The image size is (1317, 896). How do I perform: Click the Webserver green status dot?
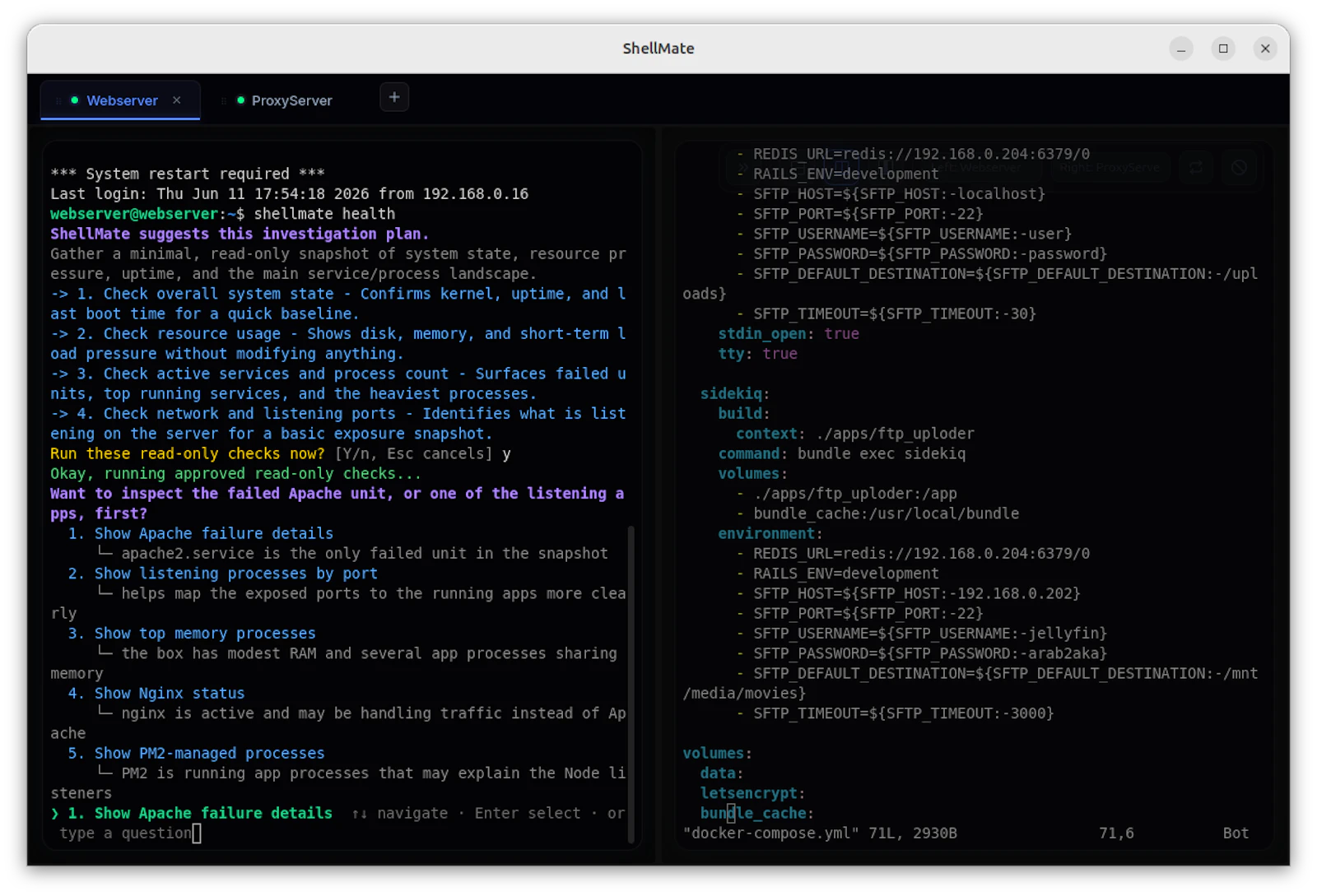coord(75,100)
